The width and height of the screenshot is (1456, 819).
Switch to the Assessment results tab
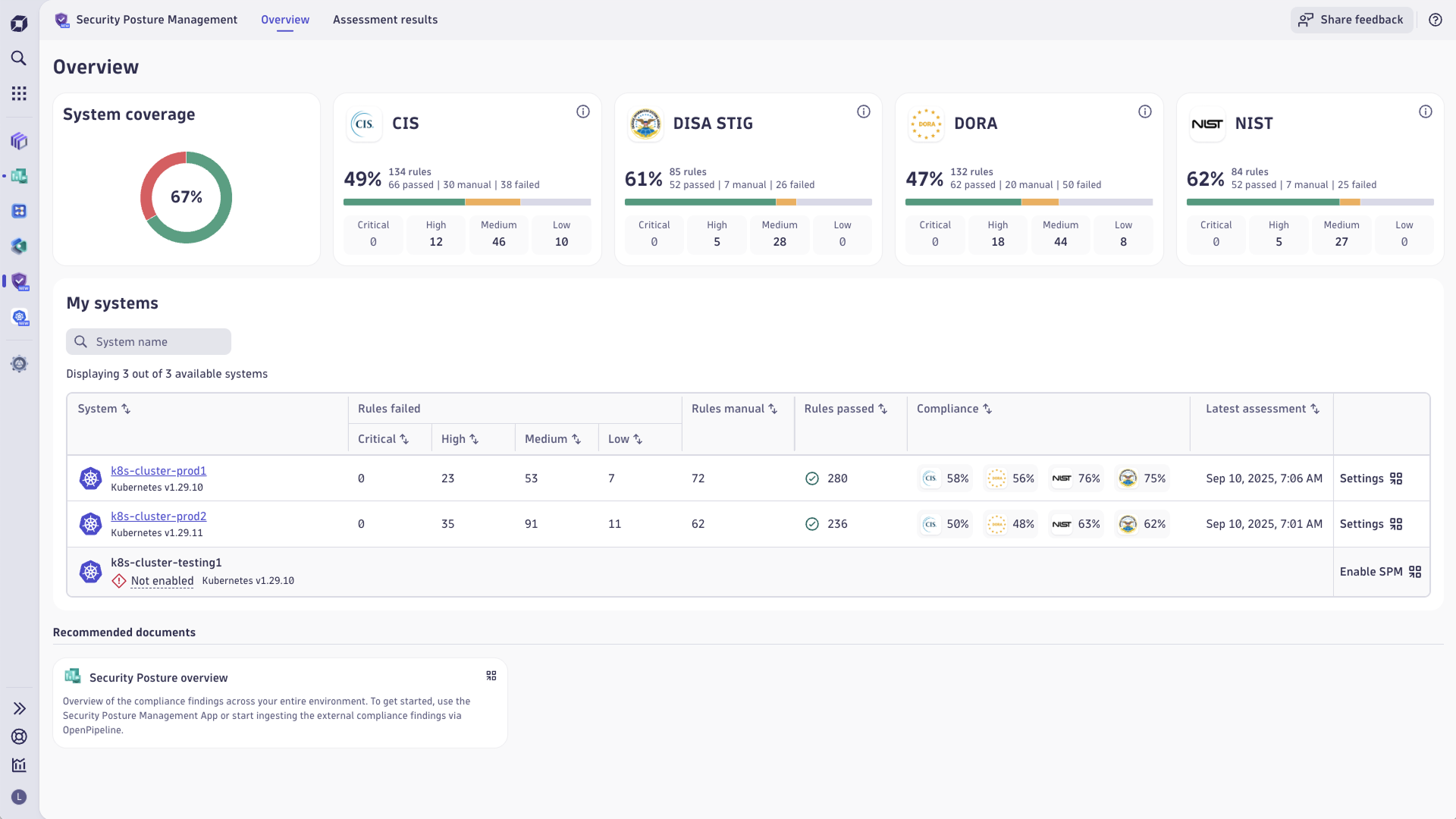pyautogui.click(x=385, y=20)
